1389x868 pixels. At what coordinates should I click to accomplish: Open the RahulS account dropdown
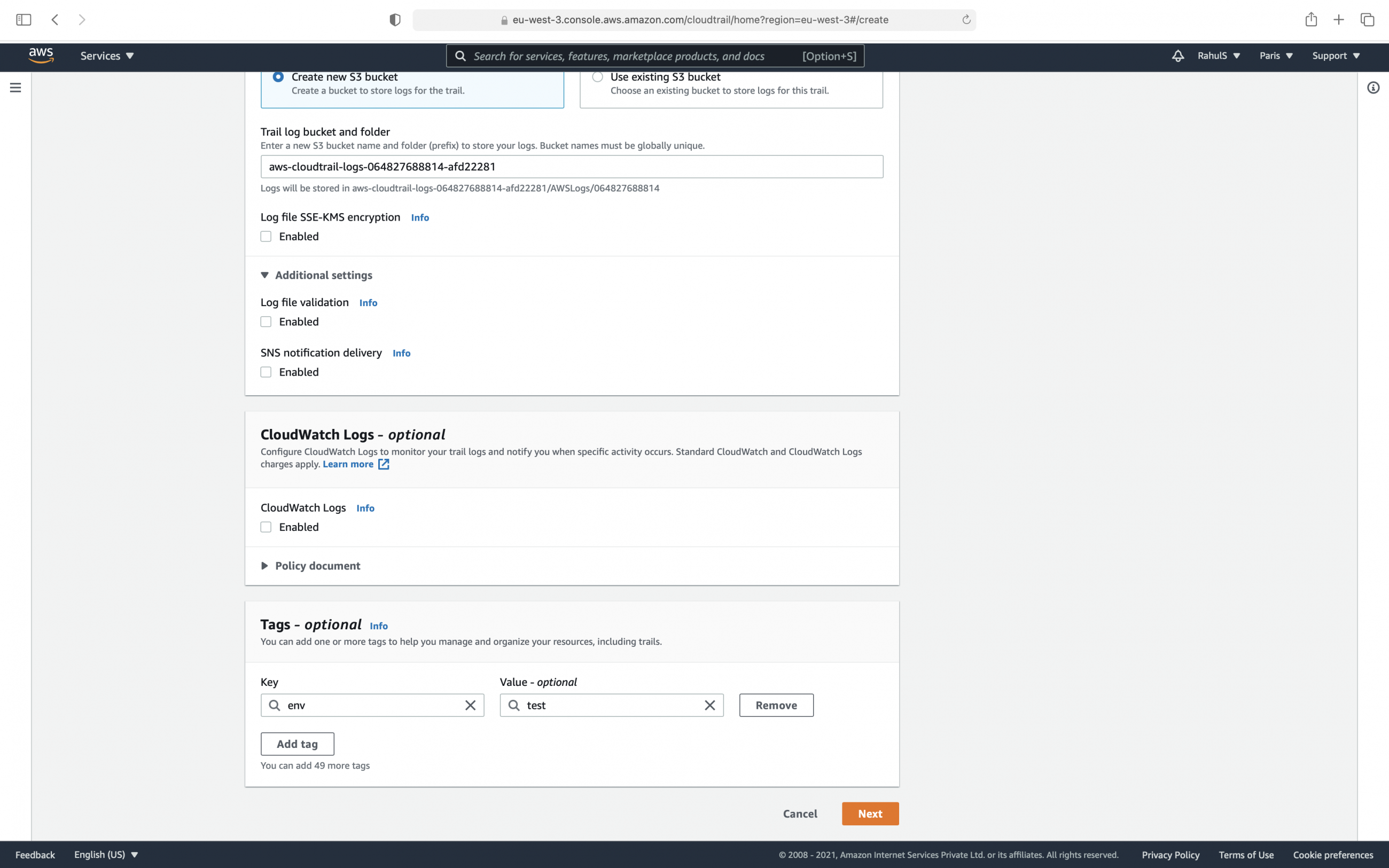[x=1219, y=56]
